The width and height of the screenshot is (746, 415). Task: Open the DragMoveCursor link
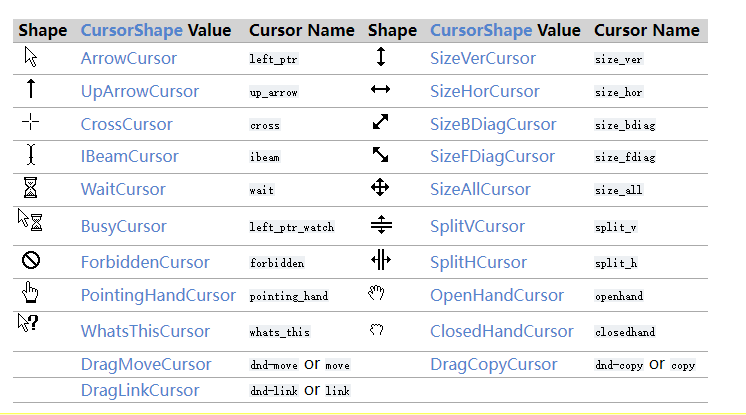coord(146,365)
